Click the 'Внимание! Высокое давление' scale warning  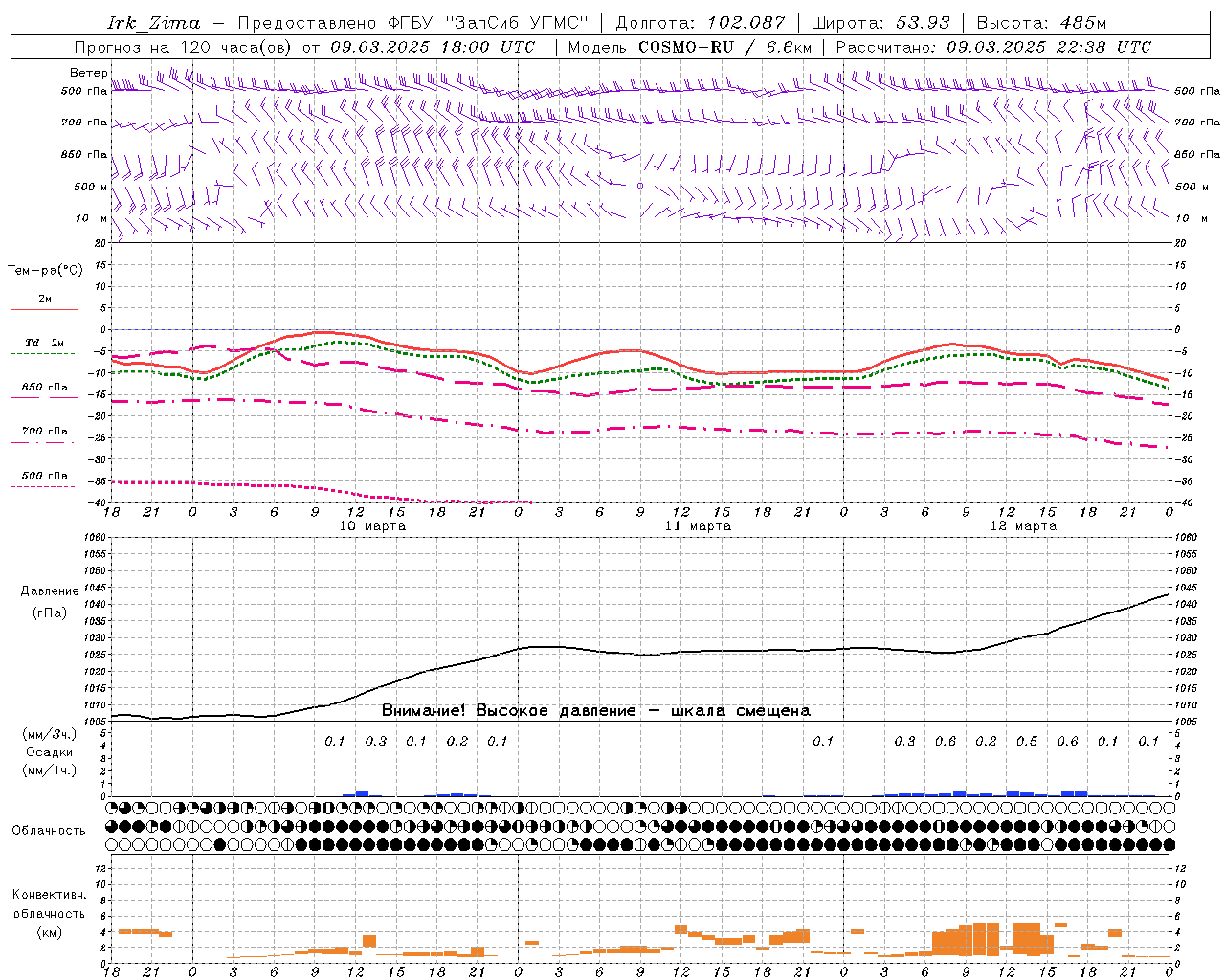(x=596, y=711)
